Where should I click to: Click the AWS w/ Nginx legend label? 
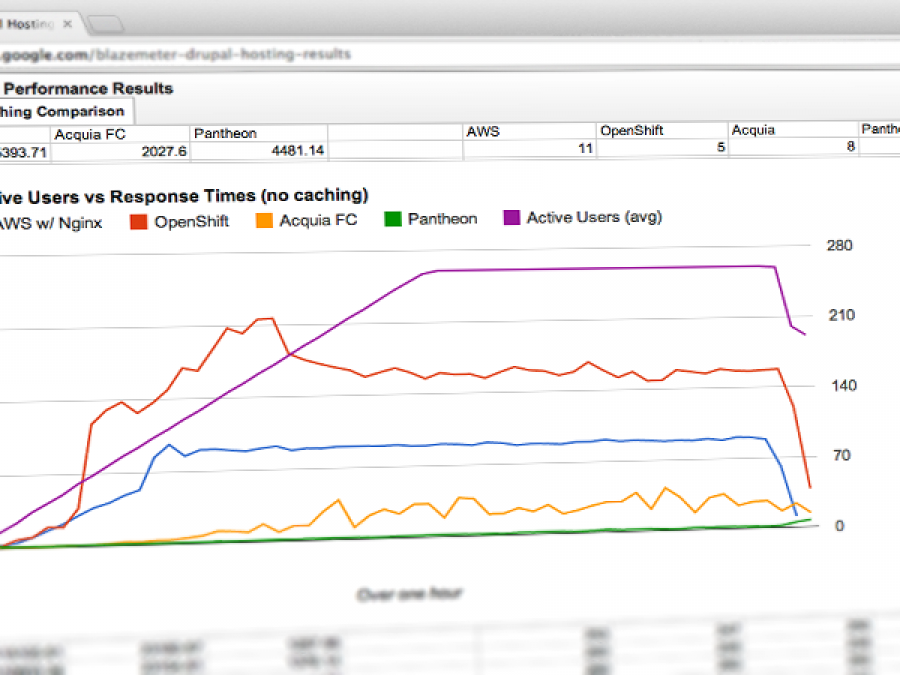click(x=51, y=223)
